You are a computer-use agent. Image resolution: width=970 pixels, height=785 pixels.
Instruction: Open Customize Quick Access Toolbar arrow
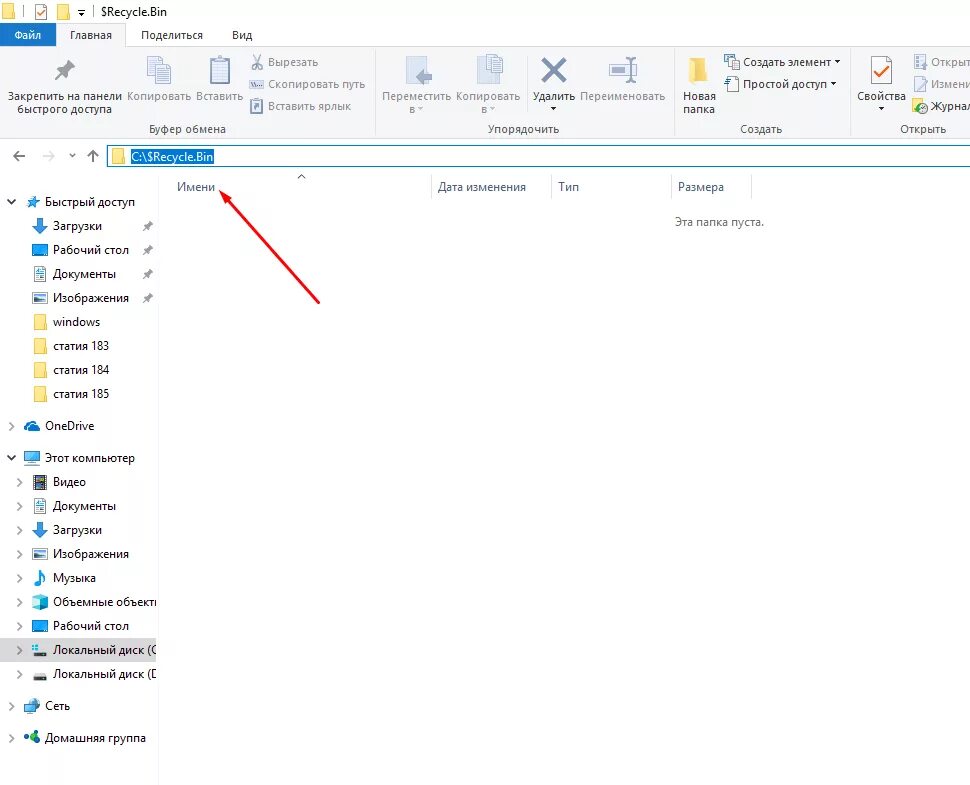tap(81, 12)
